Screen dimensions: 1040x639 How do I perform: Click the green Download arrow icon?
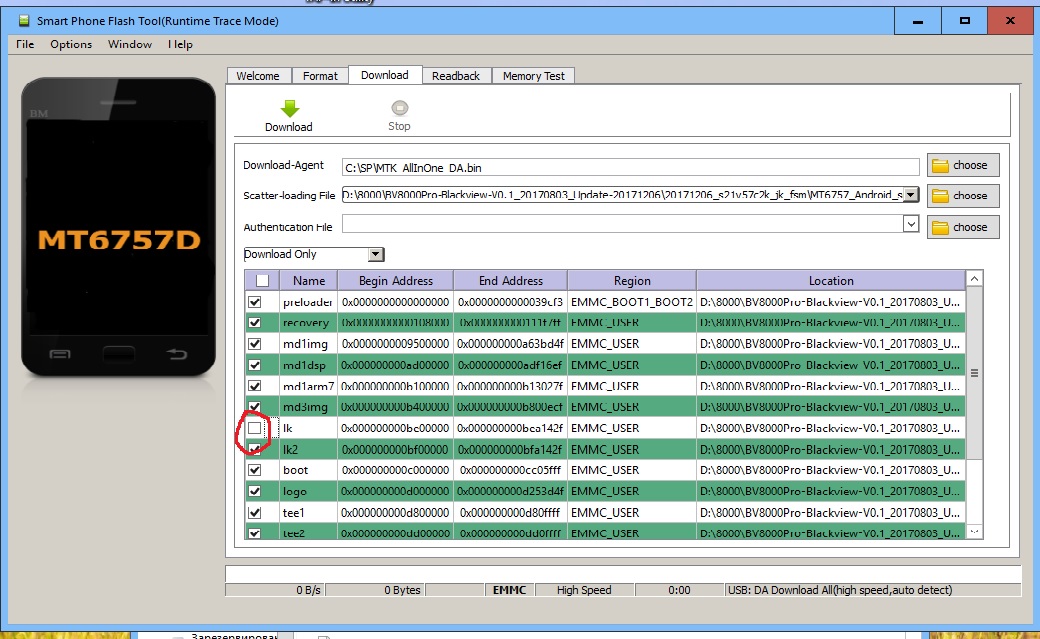tap(290, 108)
